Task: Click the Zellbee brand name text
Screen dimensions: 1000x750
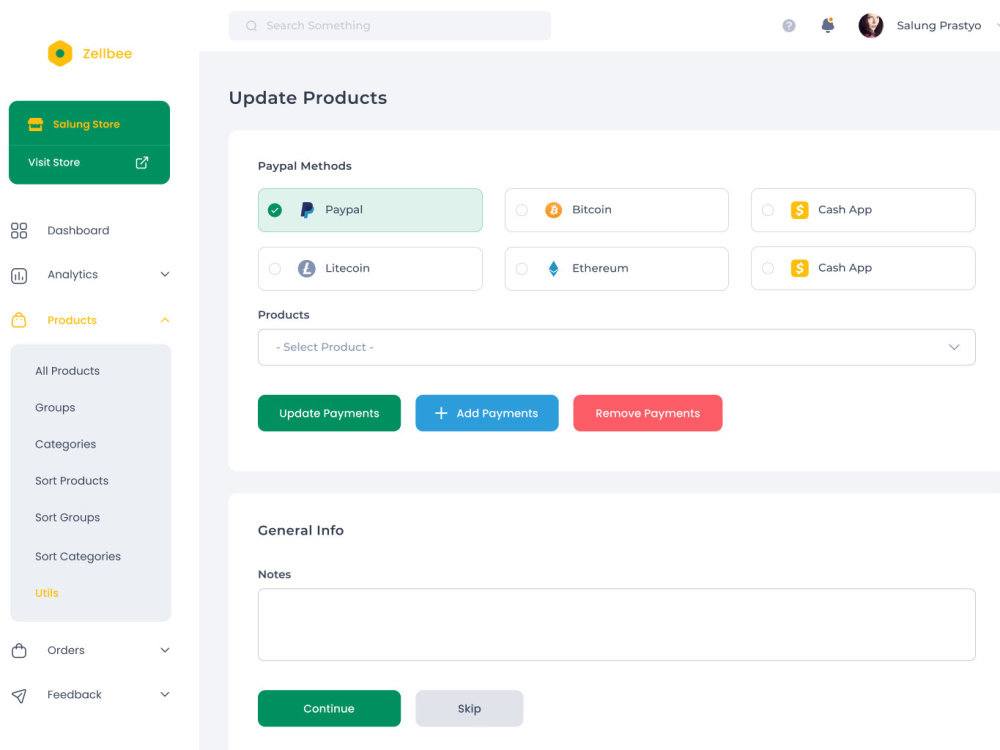Action: point(107,54)
